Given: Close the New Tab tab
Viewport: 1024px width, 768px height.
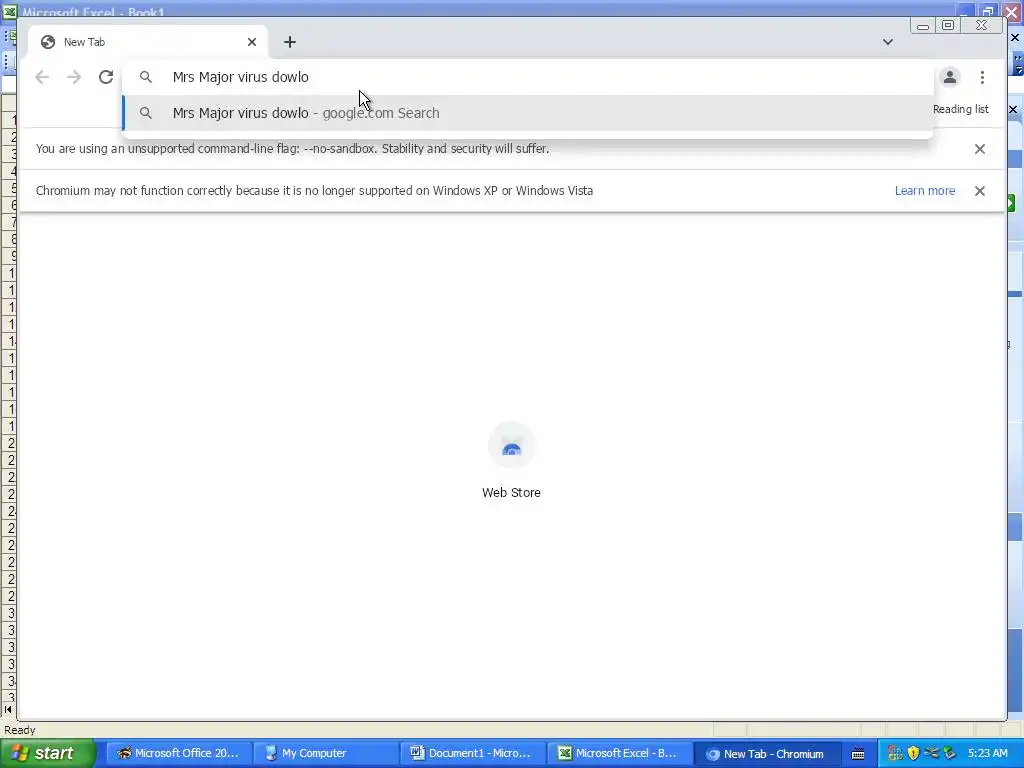Looking at the screenshot, I should pos(252,42).
